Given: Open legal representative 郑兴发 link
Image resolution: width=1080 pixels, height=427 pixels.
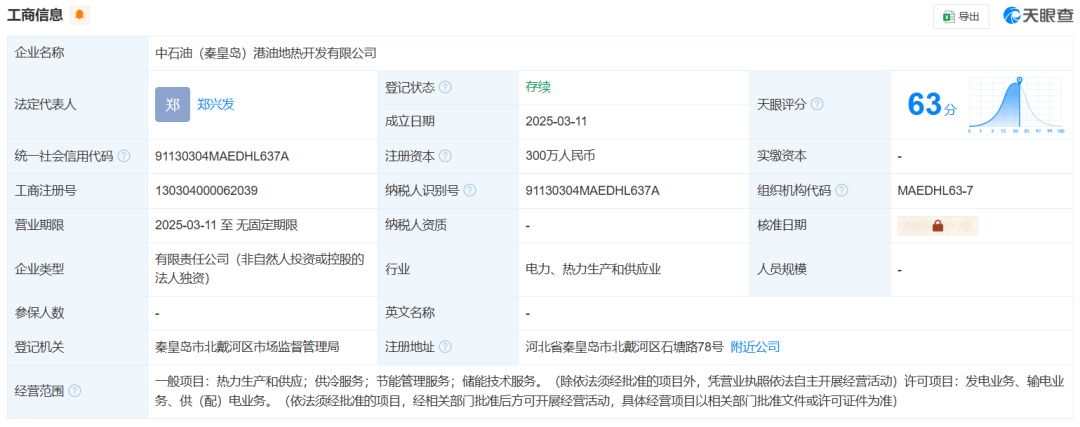Looking at the screenshot, I should (x=216, y=105).
